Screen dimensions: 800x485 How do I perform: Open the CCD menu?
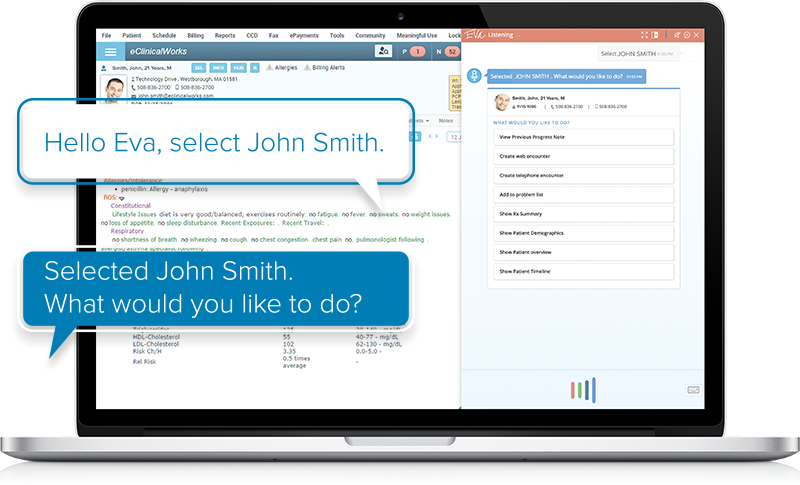[x=252, y=36]
